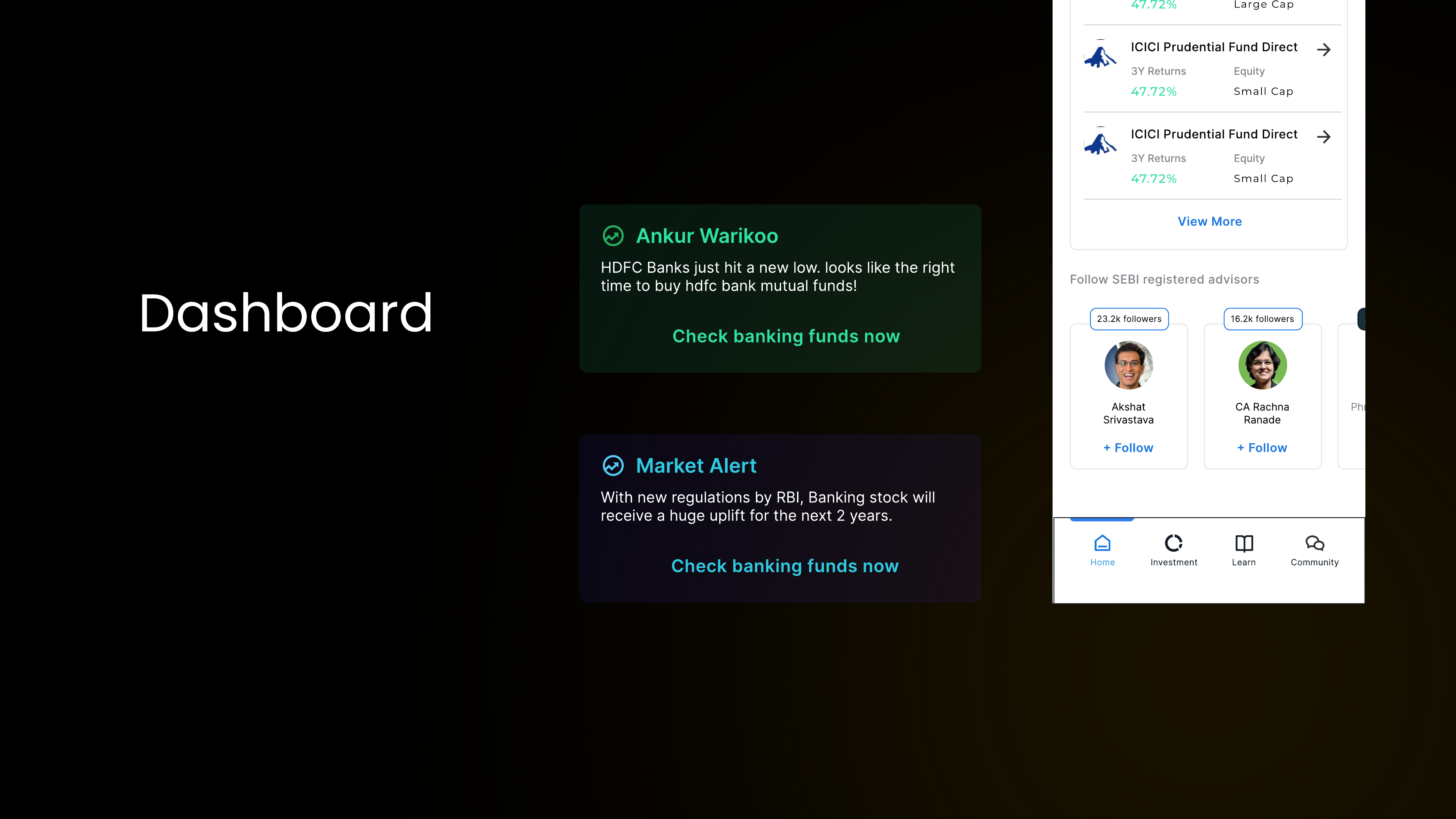1456x819 pixels.
Task: Click the View More link
Action: (x=1210, y=221)
